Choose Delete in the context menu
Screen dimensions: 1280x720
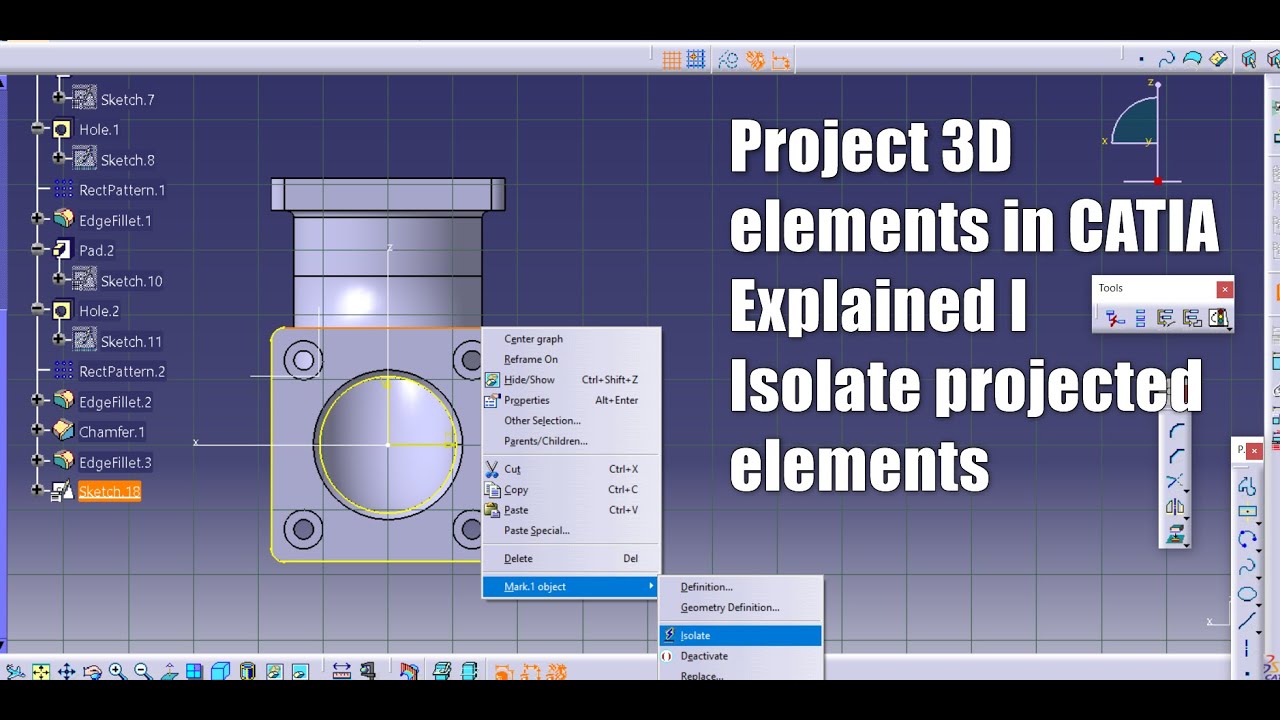pos(571,559)
